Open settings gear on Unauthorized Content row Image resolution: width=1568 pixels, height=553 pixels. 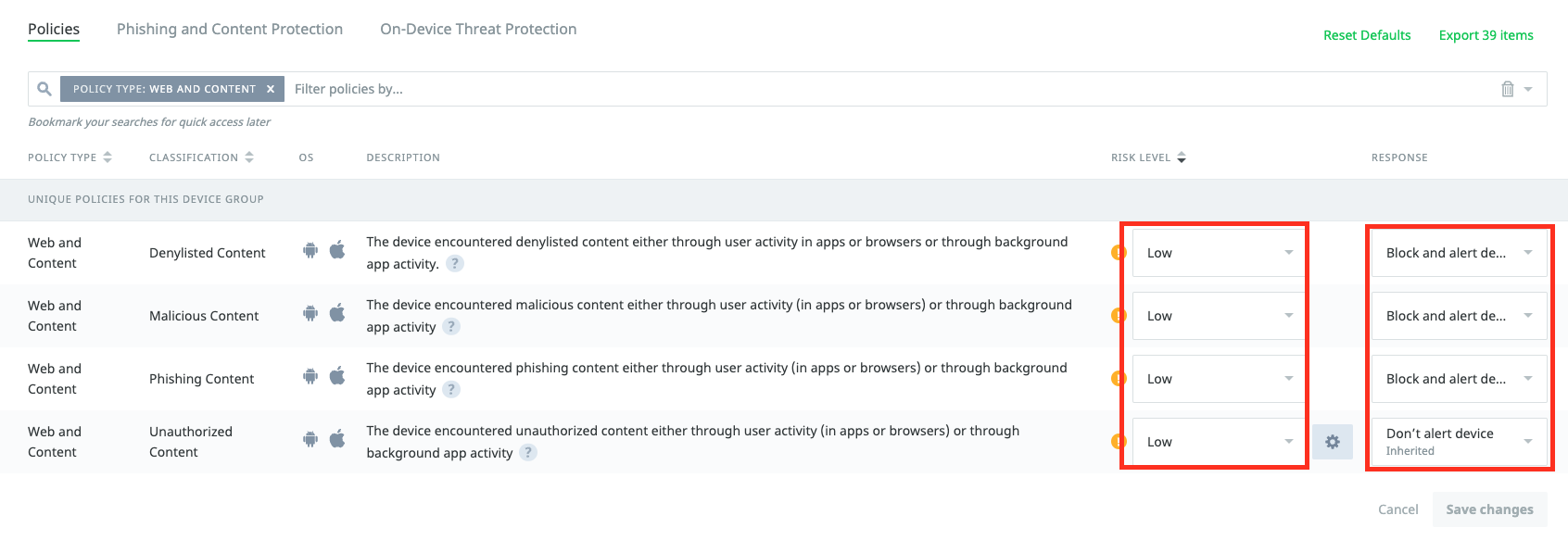(1333, 442)
